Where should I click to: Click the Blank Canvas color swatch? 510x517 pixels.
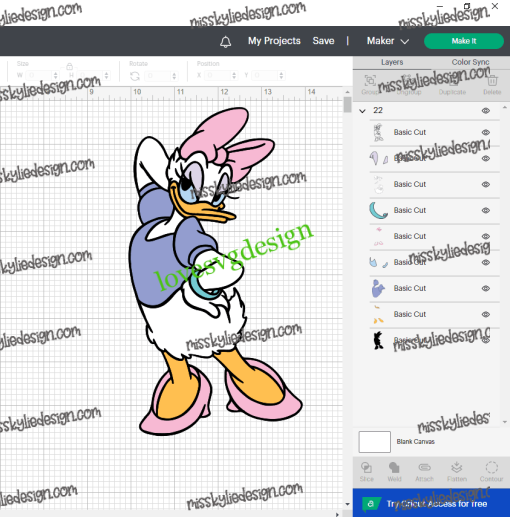[x=375, y=442]
